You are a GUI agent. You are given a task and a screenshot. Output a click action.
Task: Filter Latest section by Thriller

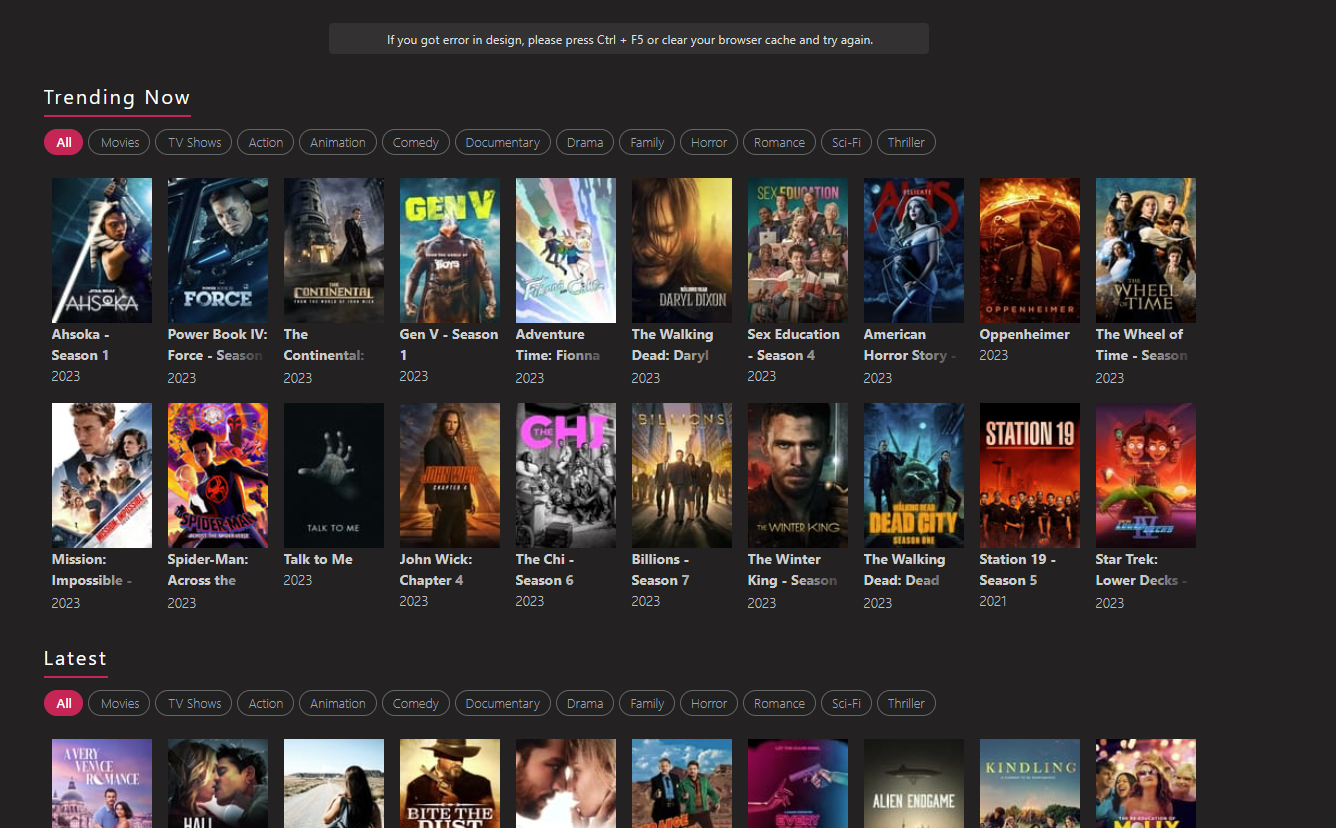coord(906,703)
